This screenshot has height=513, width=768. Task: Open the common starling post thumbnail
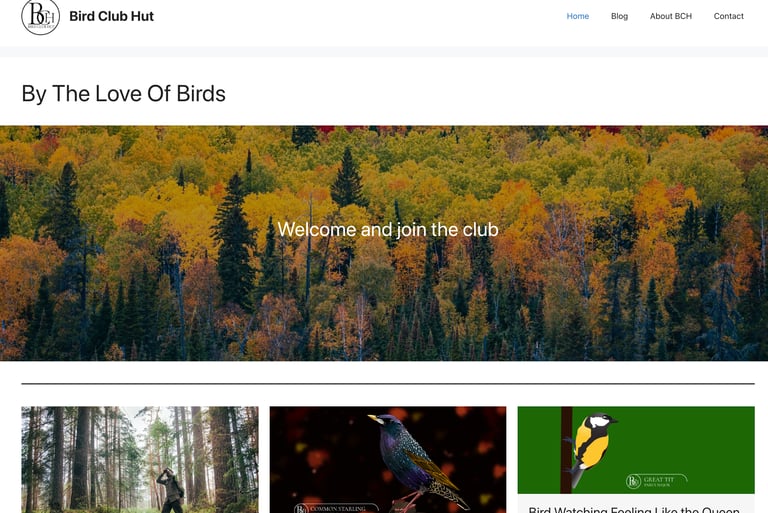pos(388,460)
